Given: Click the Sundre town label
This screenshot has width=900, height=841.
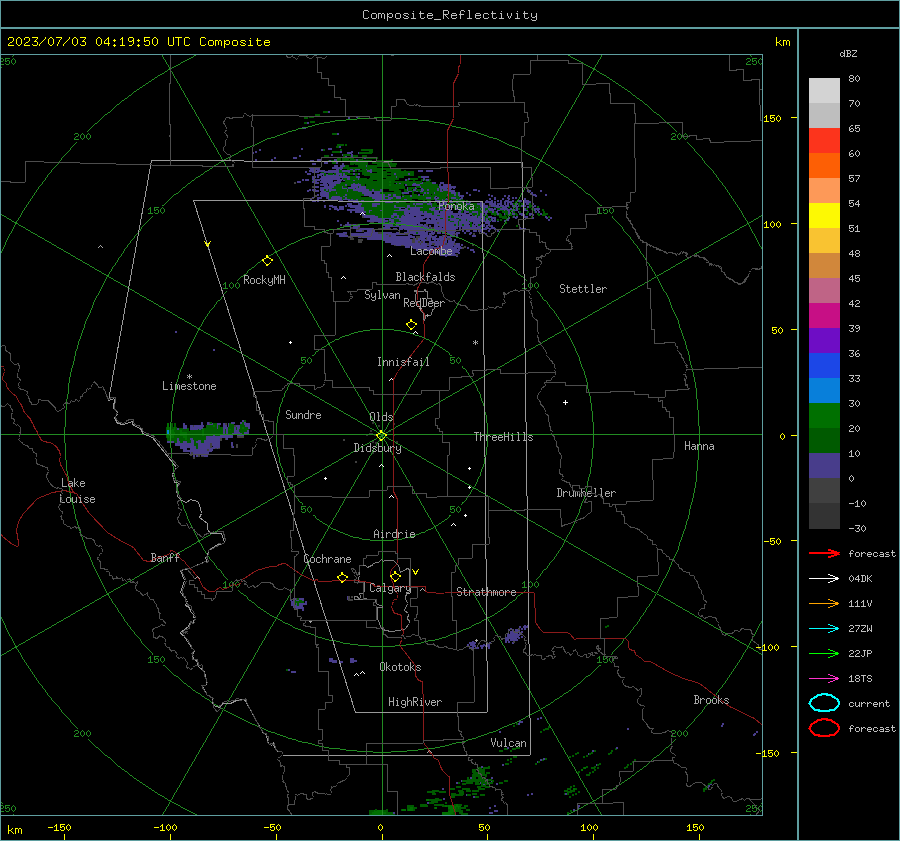Looking at the screenshot, I should (303, 414).
